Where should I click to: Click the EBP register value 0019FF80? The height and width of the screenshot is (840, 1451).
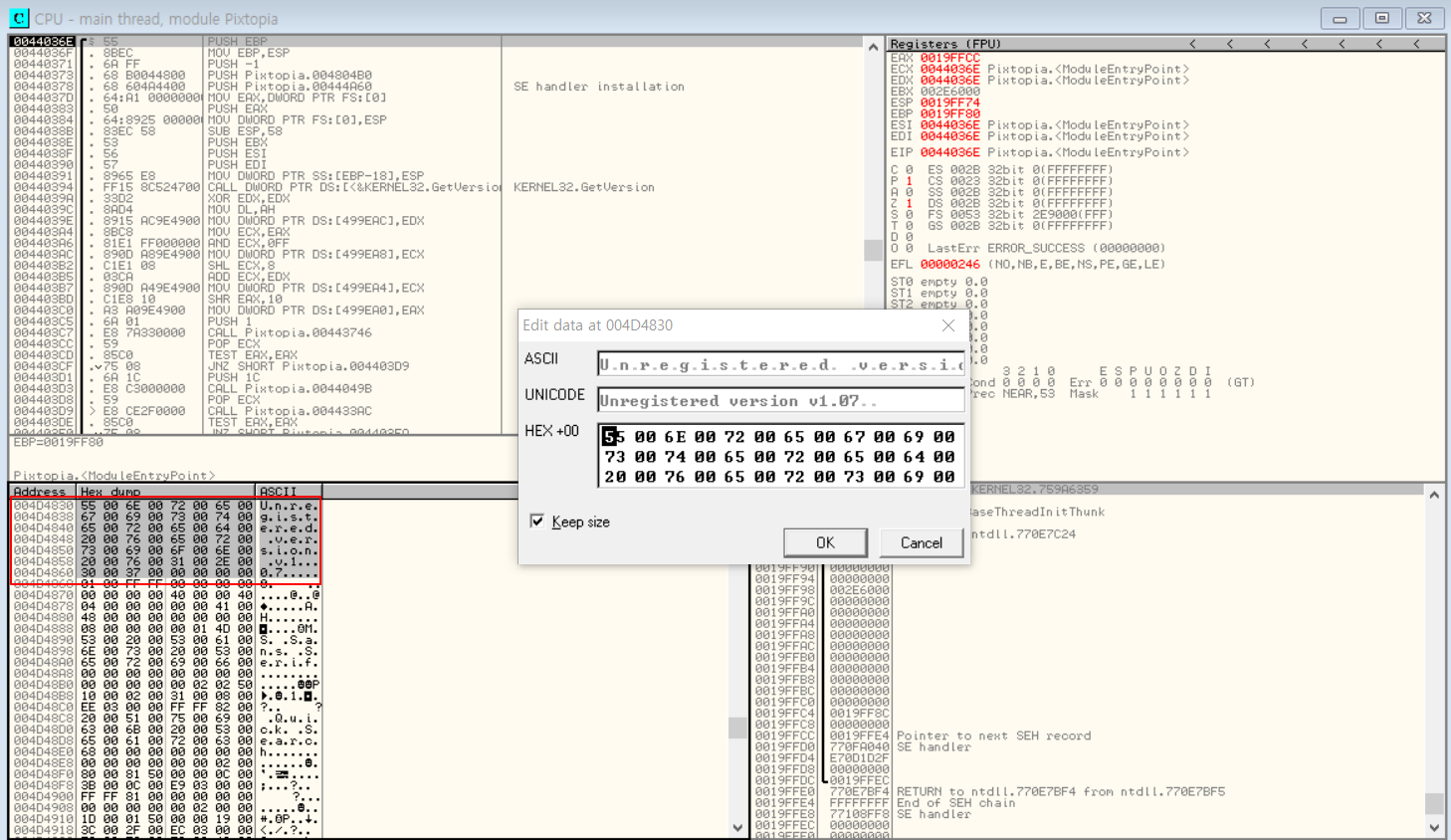pyautogui.click(x=949, y=113)
